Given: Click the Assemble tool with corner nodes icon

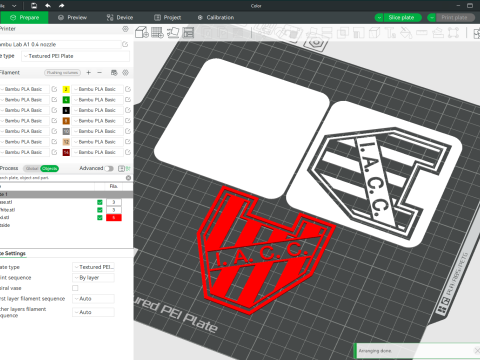Looking at the screenshot, I should [453, 33].
